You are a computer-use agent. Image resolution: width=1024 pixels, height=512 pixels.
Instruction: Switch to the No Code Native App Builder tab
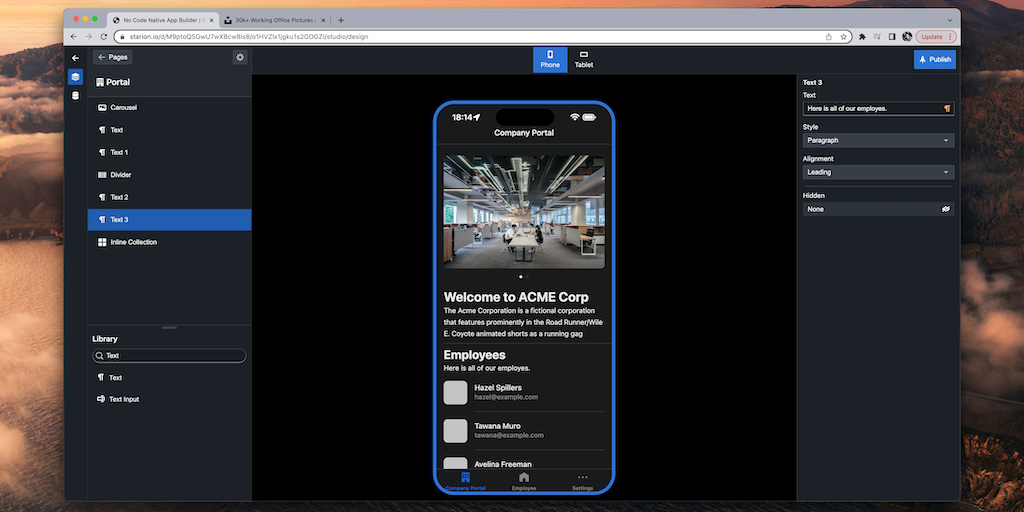[x=163, y=20]
